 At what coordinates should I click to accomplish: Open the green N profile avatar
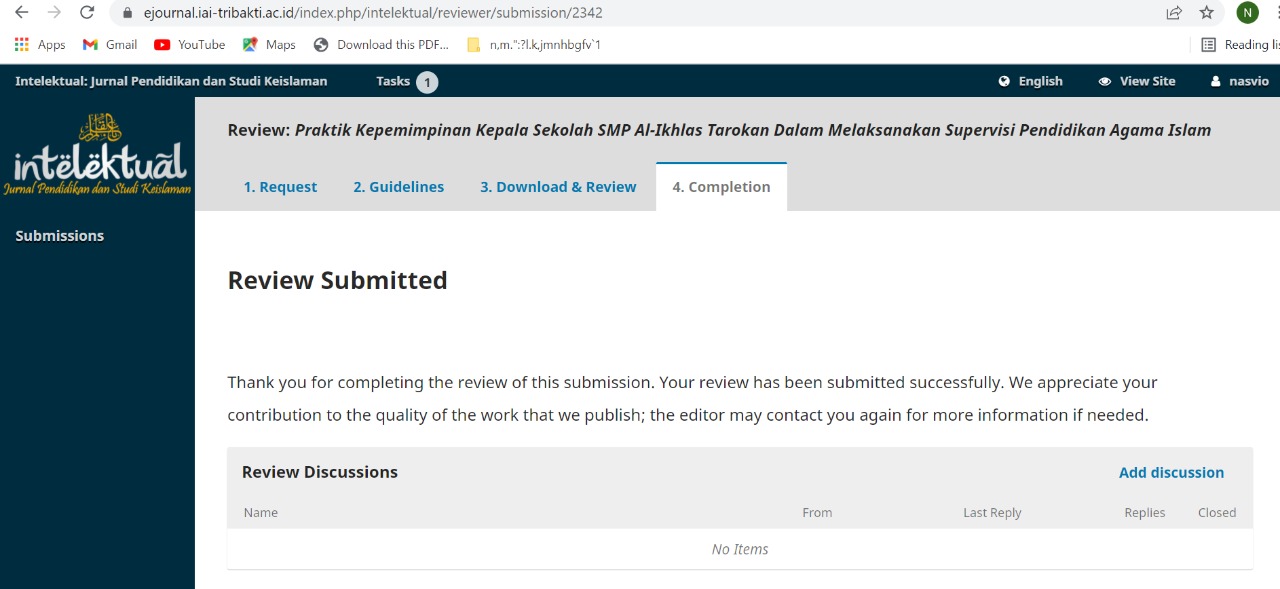(x=1247, y=13)
